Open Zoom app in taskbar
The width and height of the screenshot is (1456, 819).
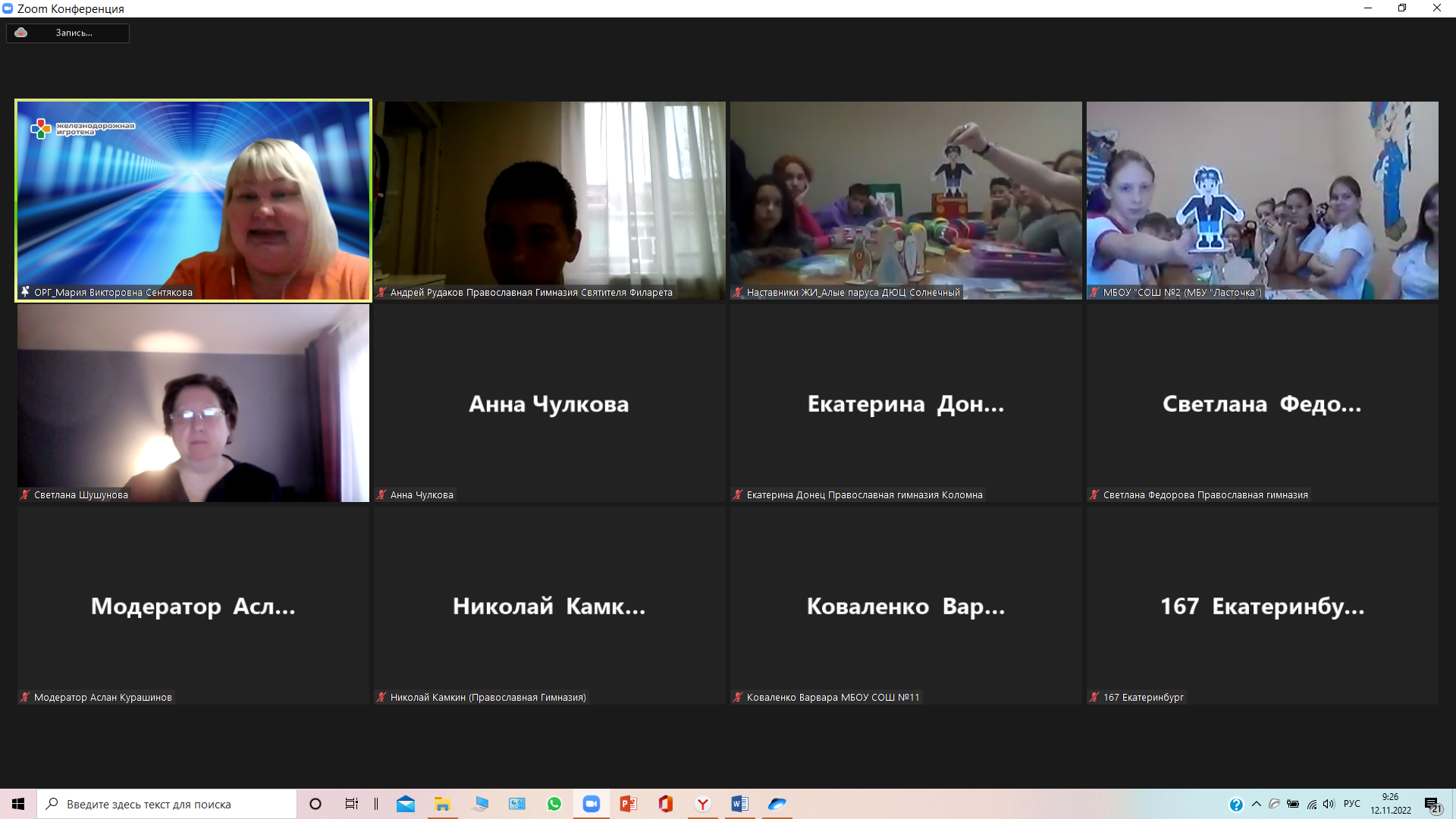pyautogui.click(x=591, y=804)
